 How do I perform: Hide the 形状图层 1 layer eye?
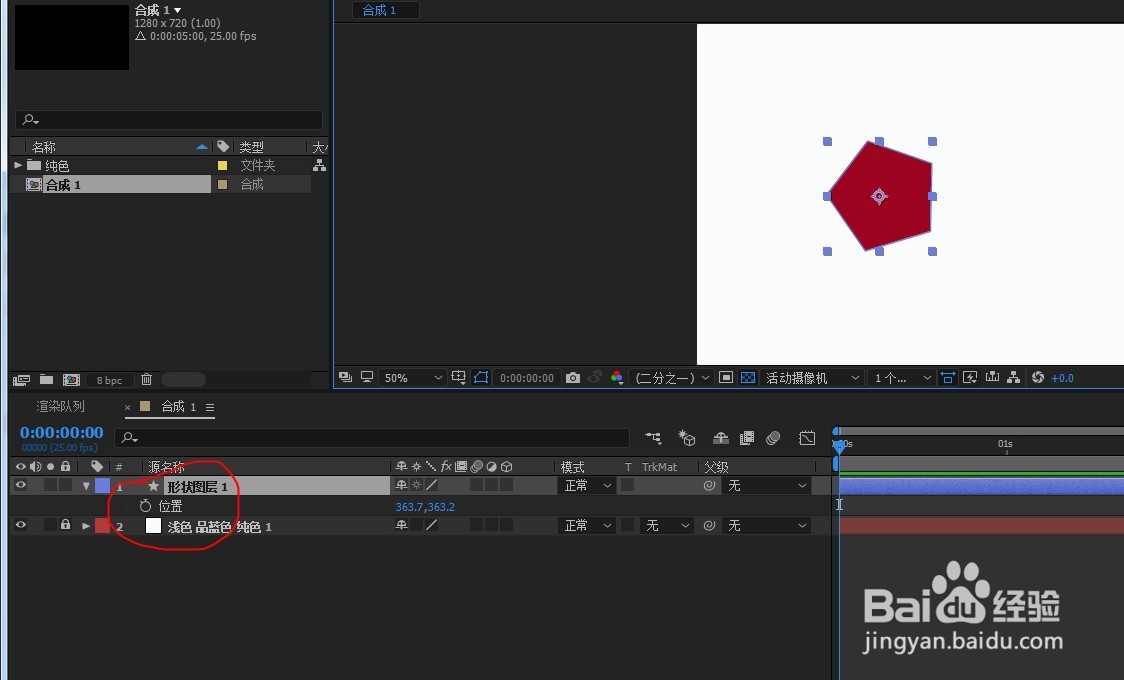tap(20, 485)
